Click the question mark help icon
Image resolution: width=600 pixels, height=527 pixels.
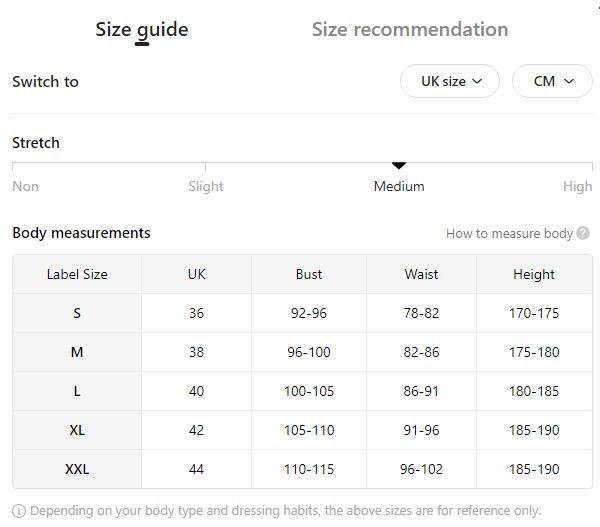[x=583, y=234]
